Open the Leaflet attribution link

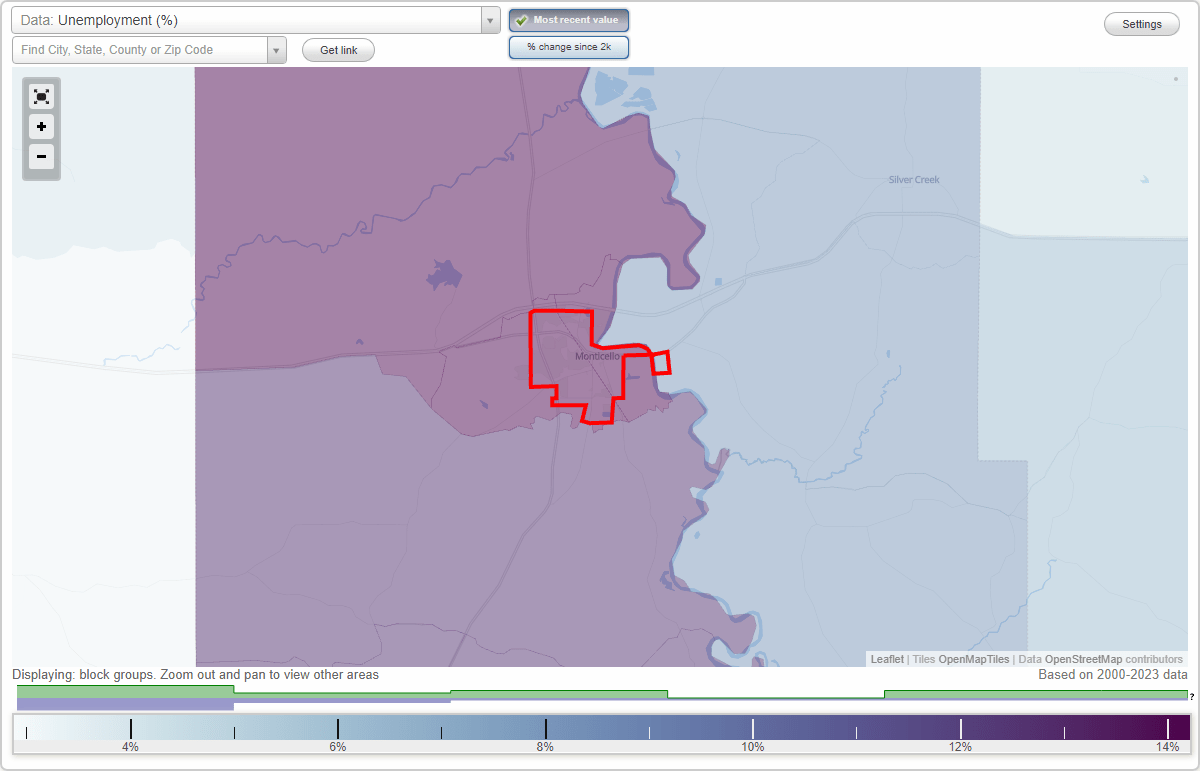886,659
